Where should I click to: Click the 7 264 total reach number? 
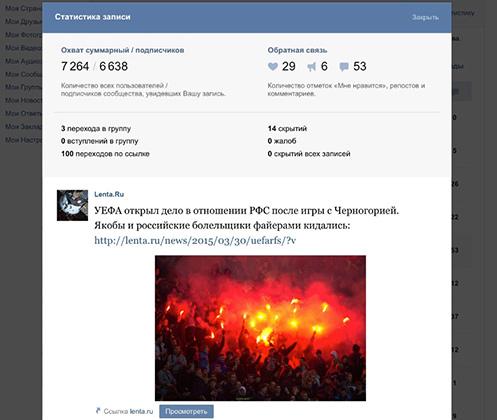(75, 66)
